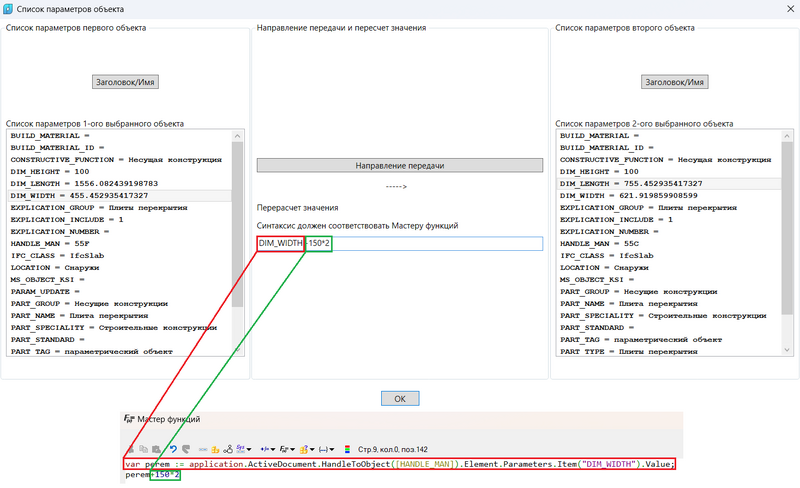Click the Sys variables icon
Viewport: 800px width, 488px height.
[x=240, y=449]
